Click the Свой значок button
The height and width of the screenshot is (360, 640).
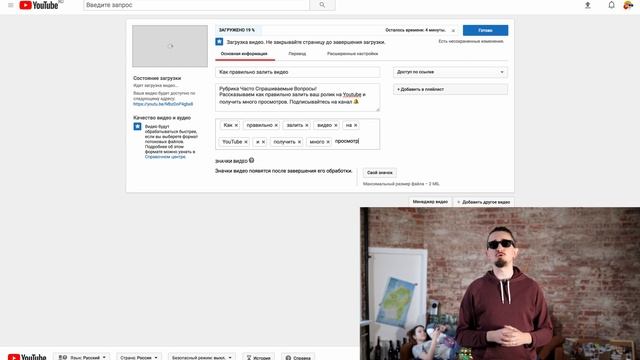380,173
